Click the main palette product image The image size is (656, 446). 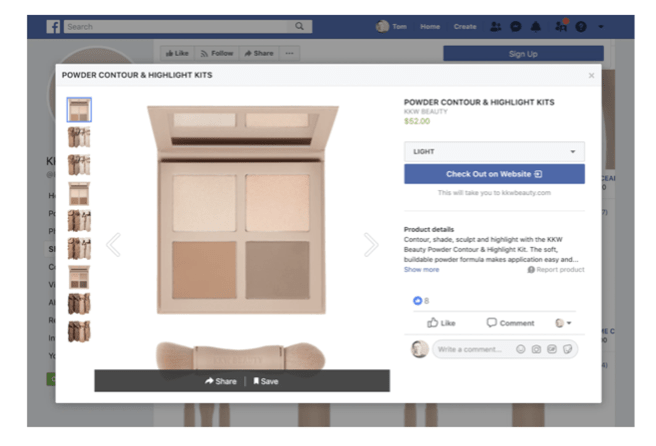pyautogui.click(x=242, y=210)
